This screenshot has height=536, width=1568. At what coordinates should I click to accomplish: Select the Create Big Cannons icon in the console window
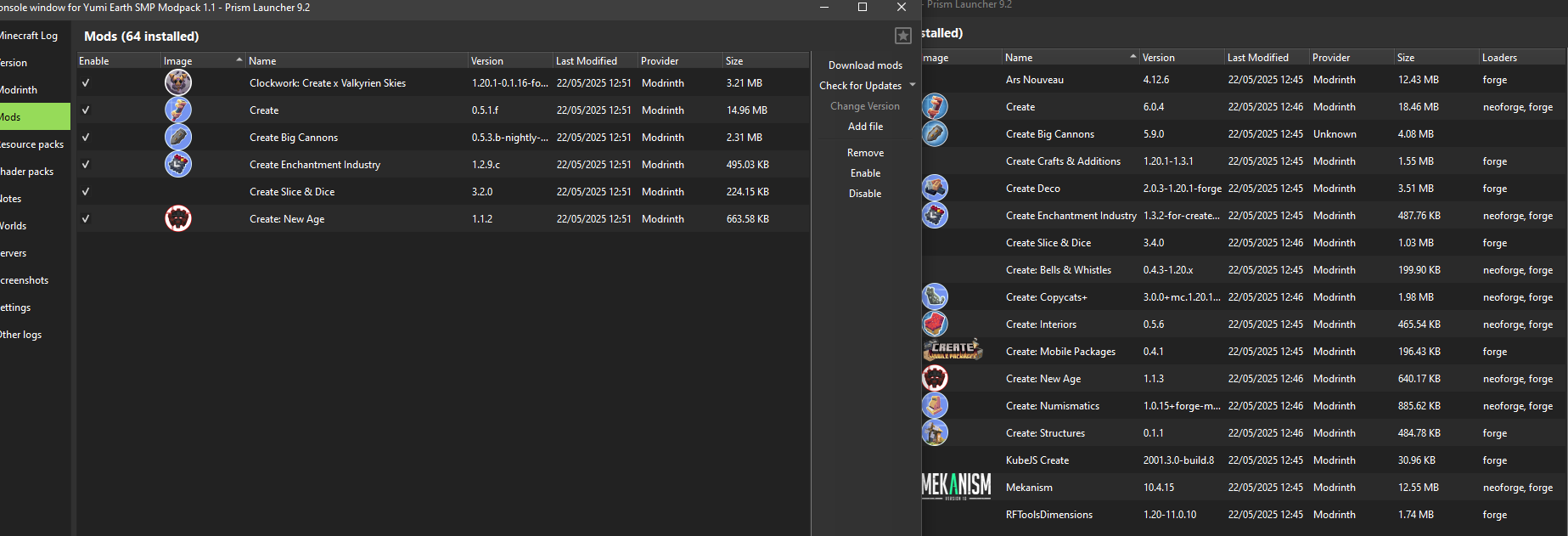pos(177,137)
